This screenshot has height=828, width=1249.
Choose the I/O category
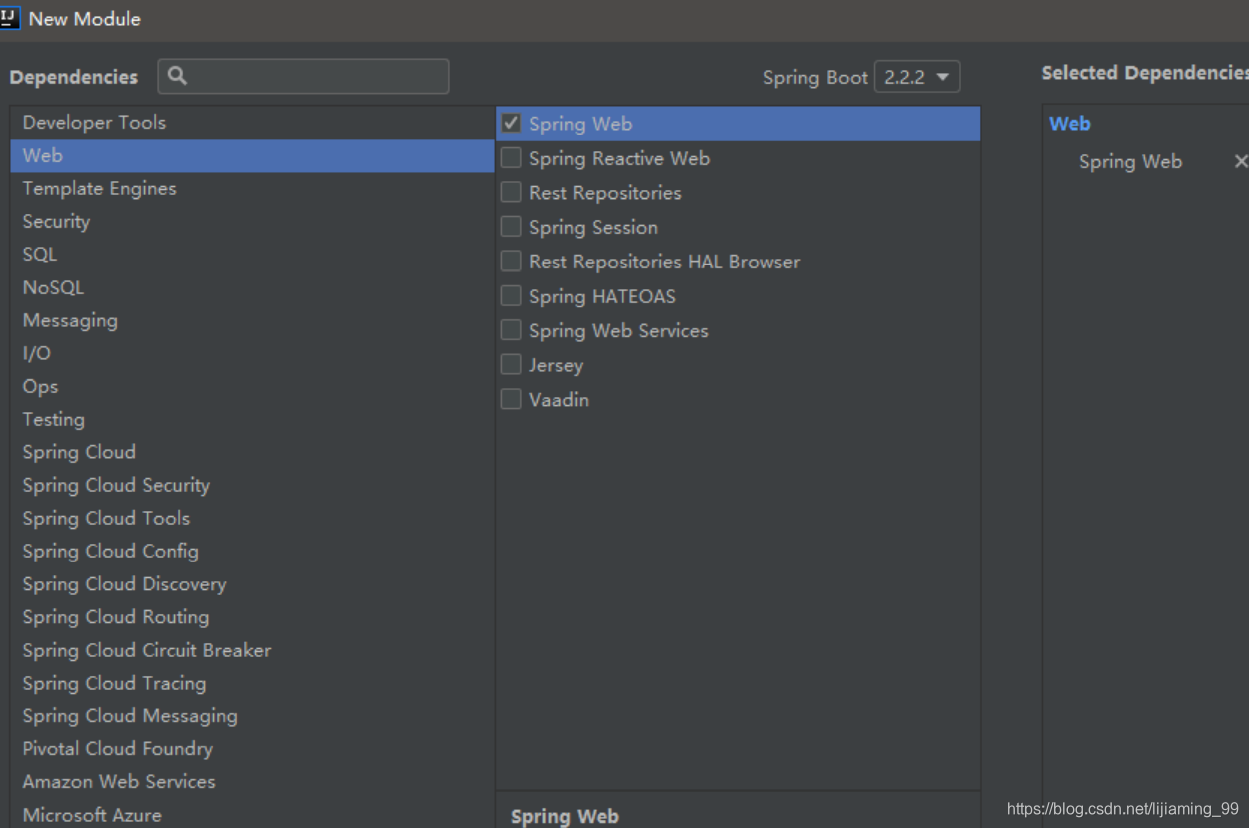[252, 353]
